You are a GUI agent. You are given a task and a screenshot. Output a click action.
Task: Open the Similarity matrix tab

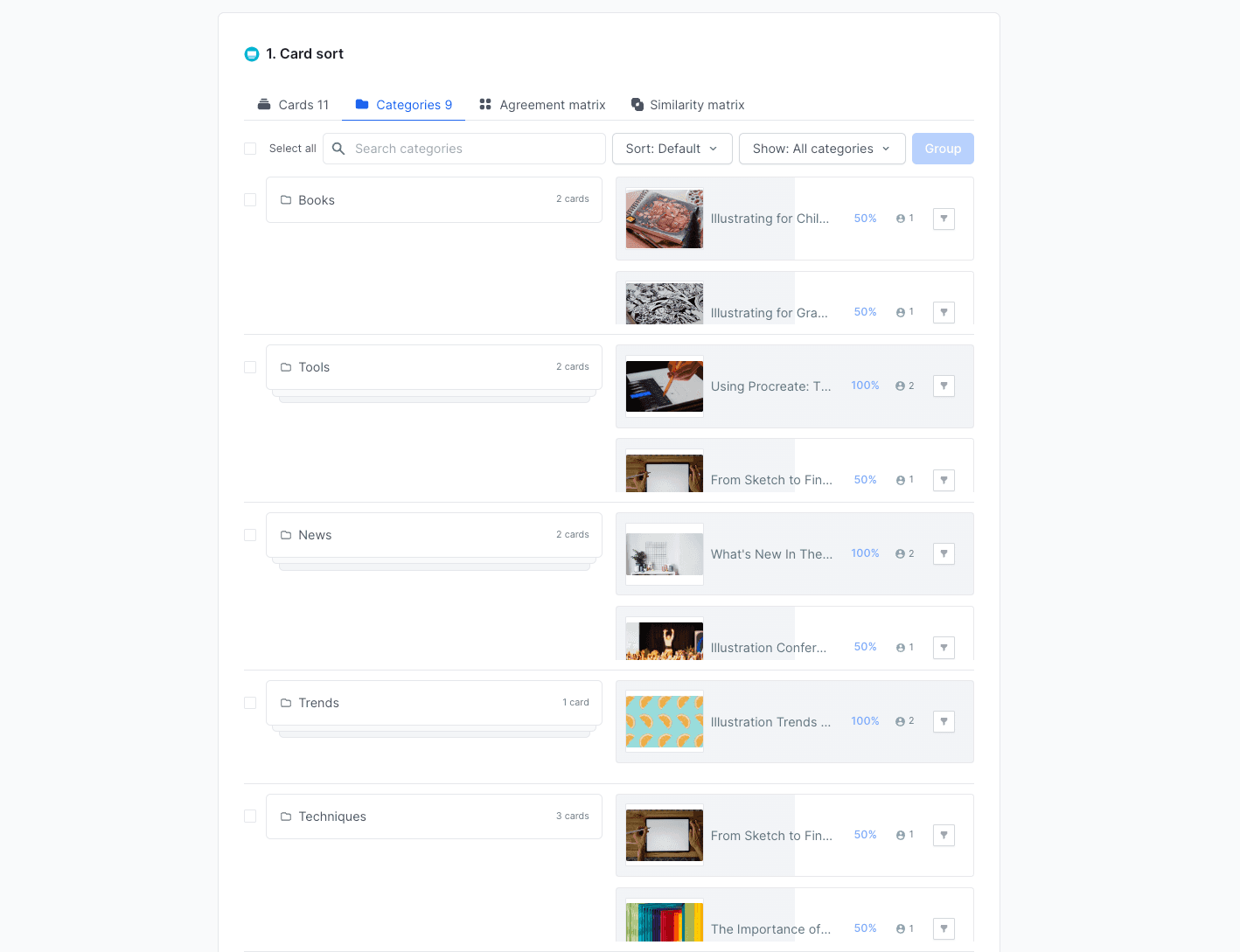(687, 105)
